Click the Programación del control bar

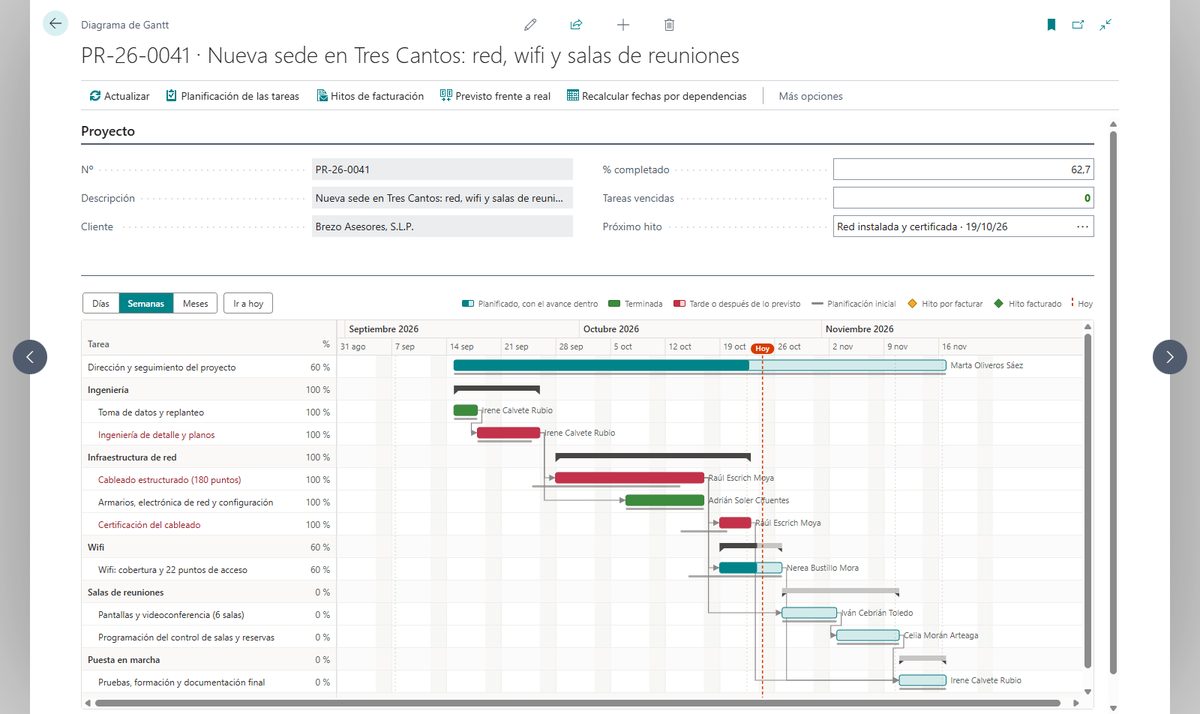[x=868, y=635]
